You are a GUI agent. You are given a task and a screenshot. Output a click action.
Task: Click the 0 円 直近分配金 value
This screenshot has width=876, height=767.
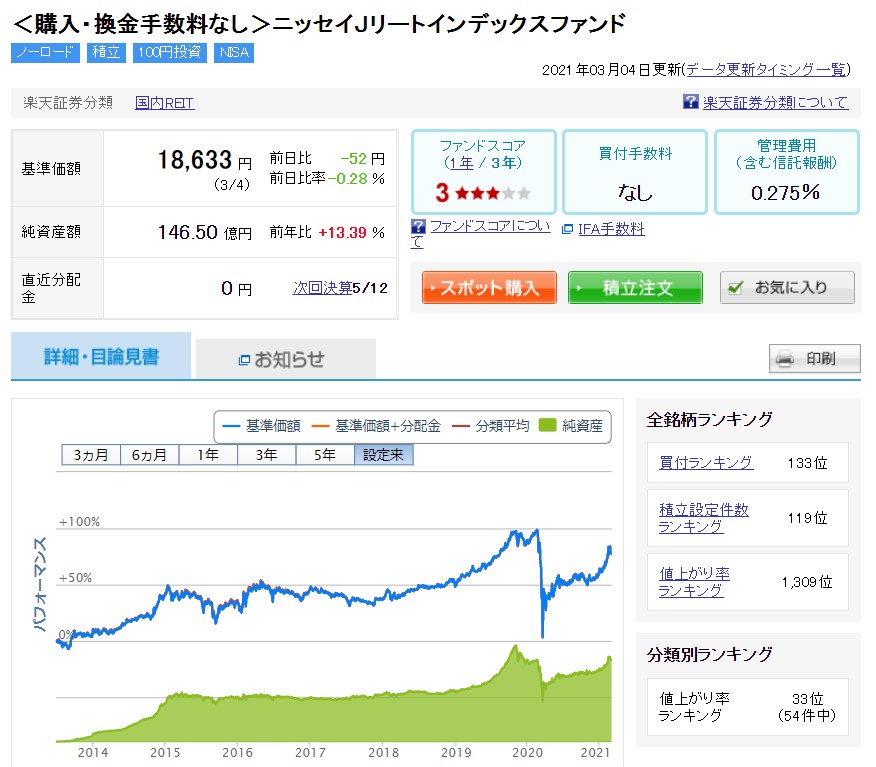pos(236,288)
